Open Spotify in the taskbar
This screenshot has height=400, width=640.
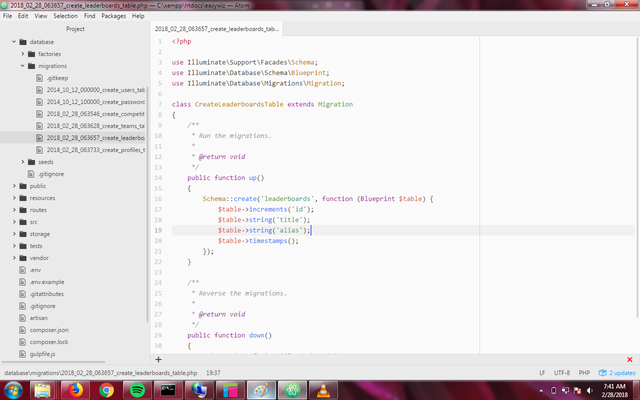click(137, 390)
